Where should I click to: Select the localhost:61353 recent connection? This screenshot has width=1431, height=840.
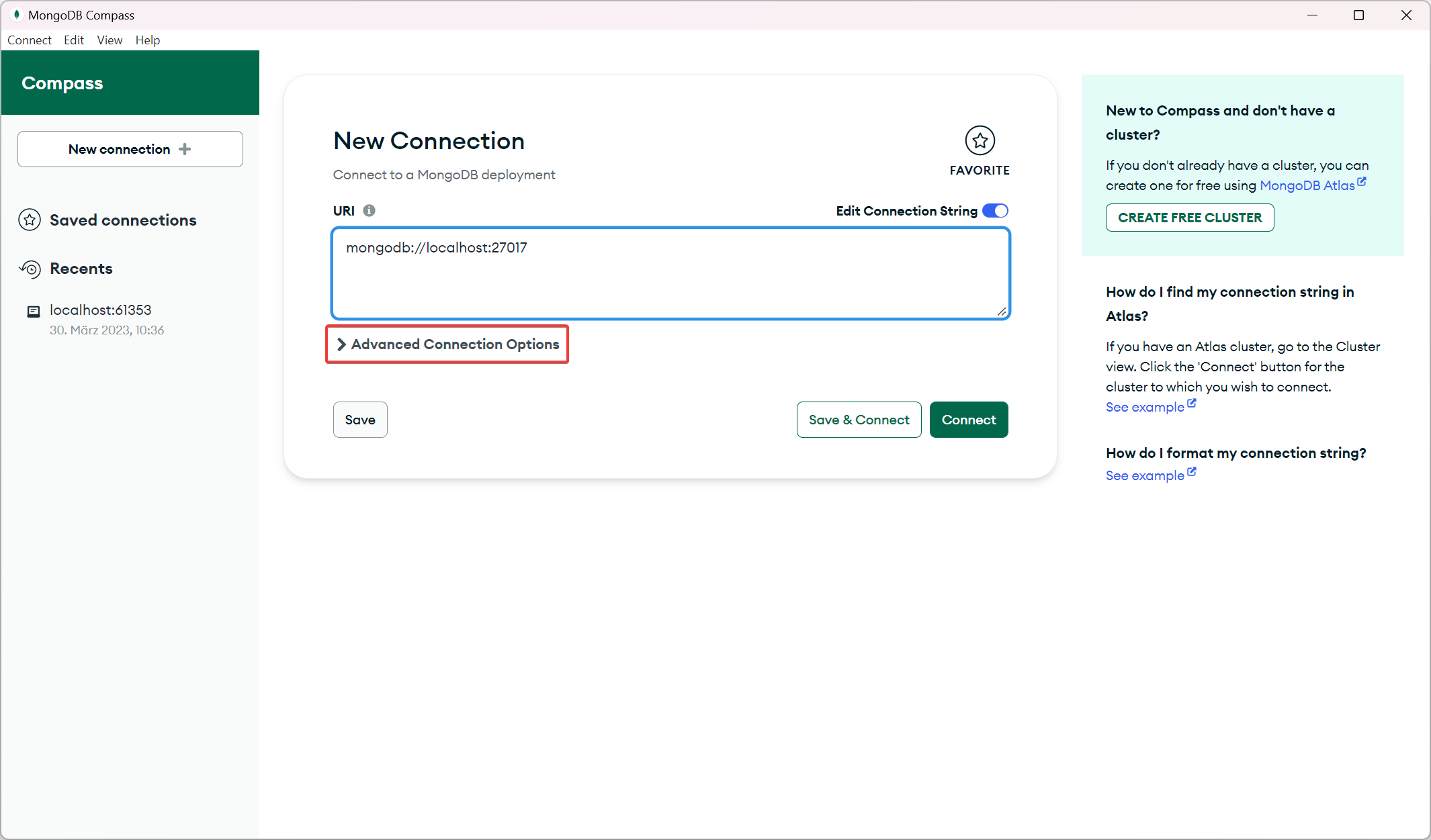tap(101, 310)
